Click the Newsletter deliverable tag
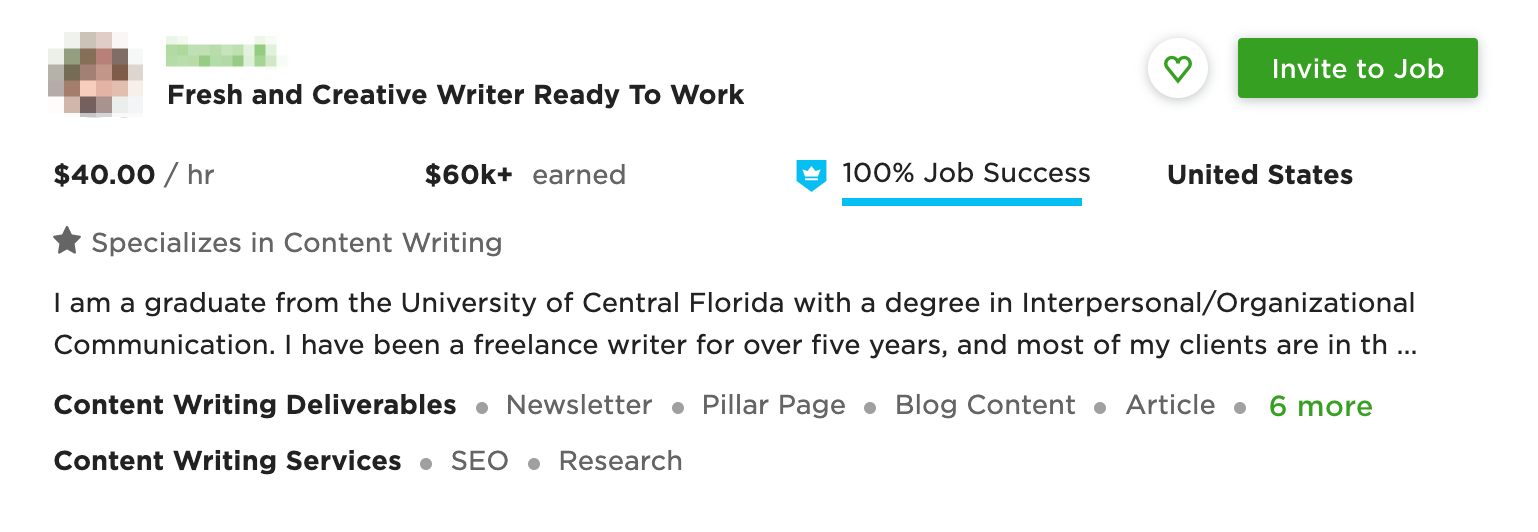The width and height of the screenshot is (1538, 532). tap(579, 405)
